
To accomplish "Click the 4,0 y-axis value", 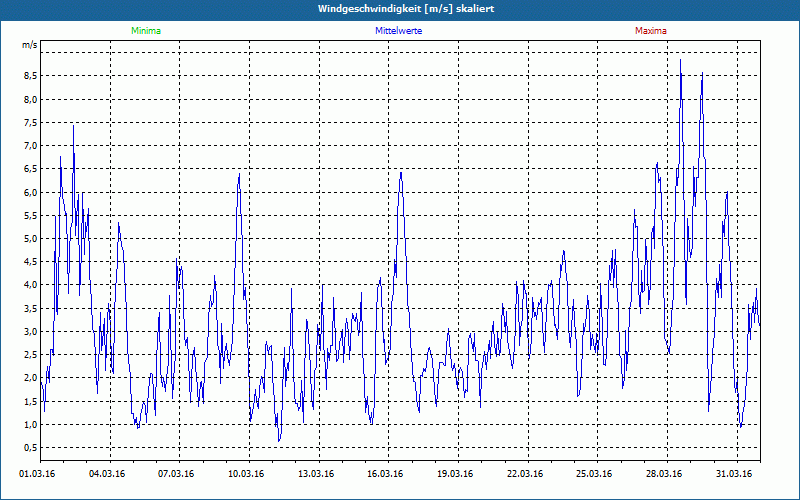I will [x=31, y=285].
